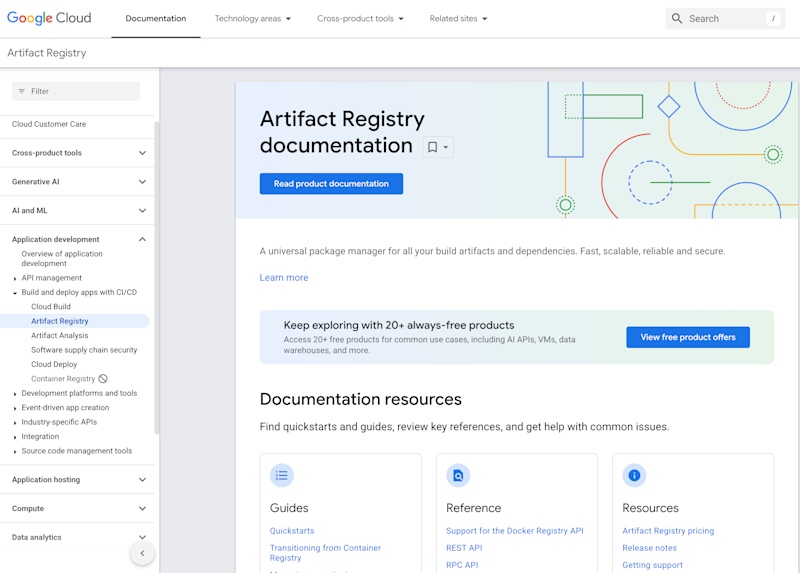The height and width of the screenshot is (573, 800).
Task: Open the Getting support link
Action: 653,565
